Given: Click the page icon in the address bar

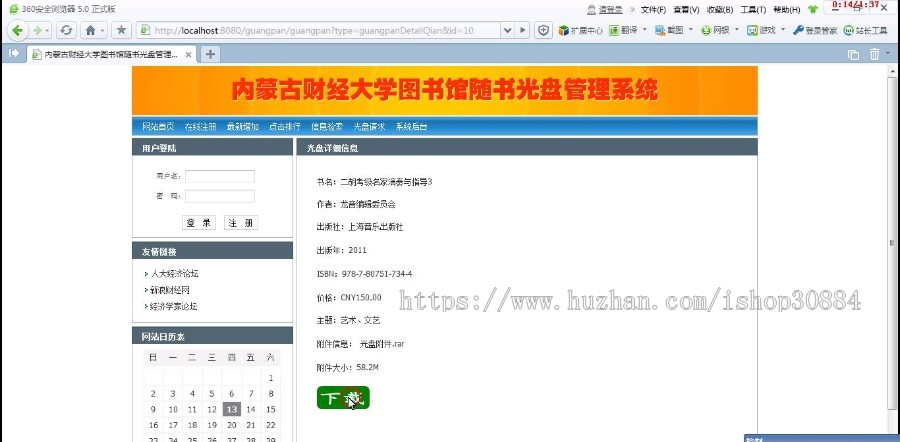Looking at the screenshot, I should pos(145,30).
